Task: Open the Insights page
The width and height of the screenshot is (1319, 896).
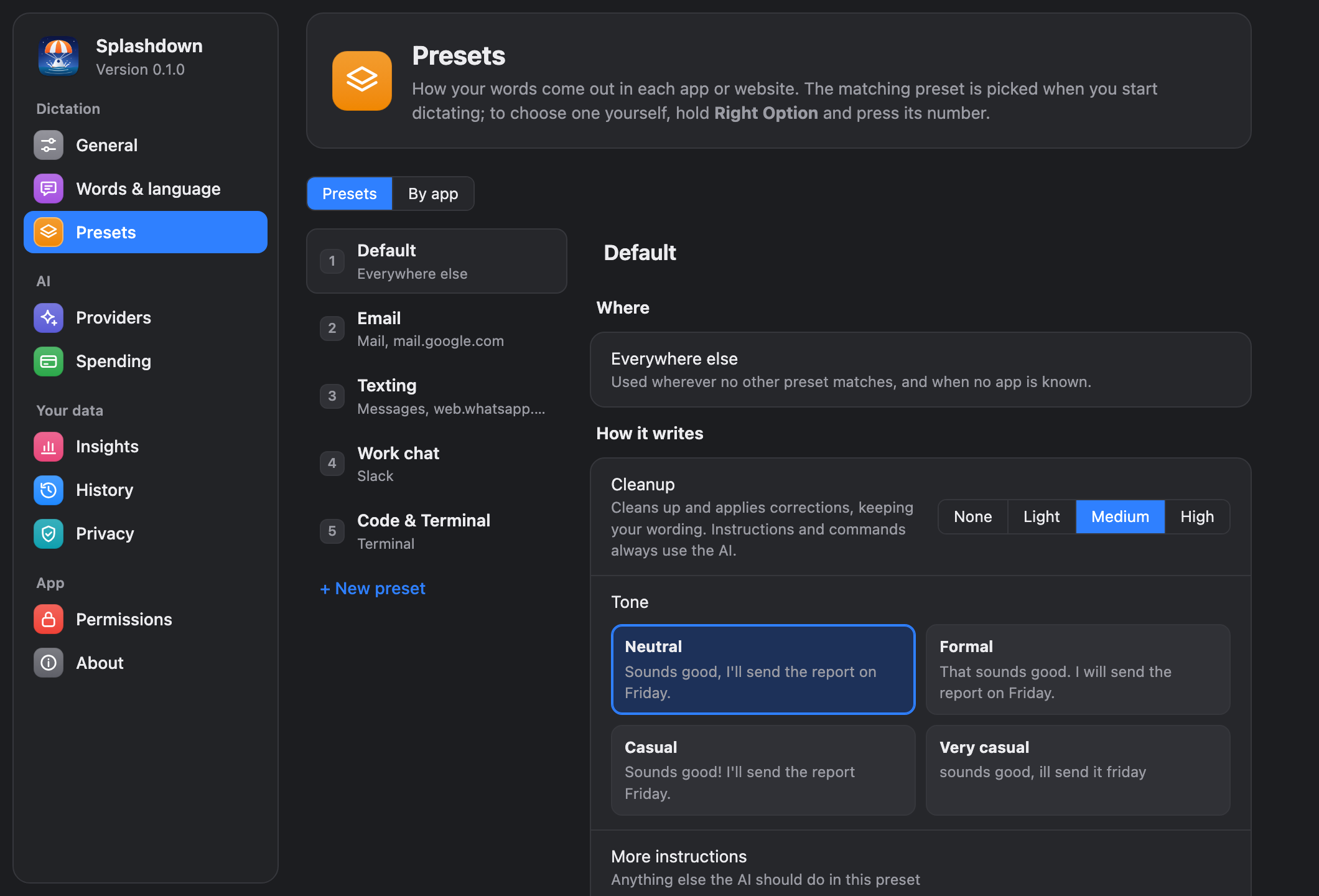Action: click(146, 447)
